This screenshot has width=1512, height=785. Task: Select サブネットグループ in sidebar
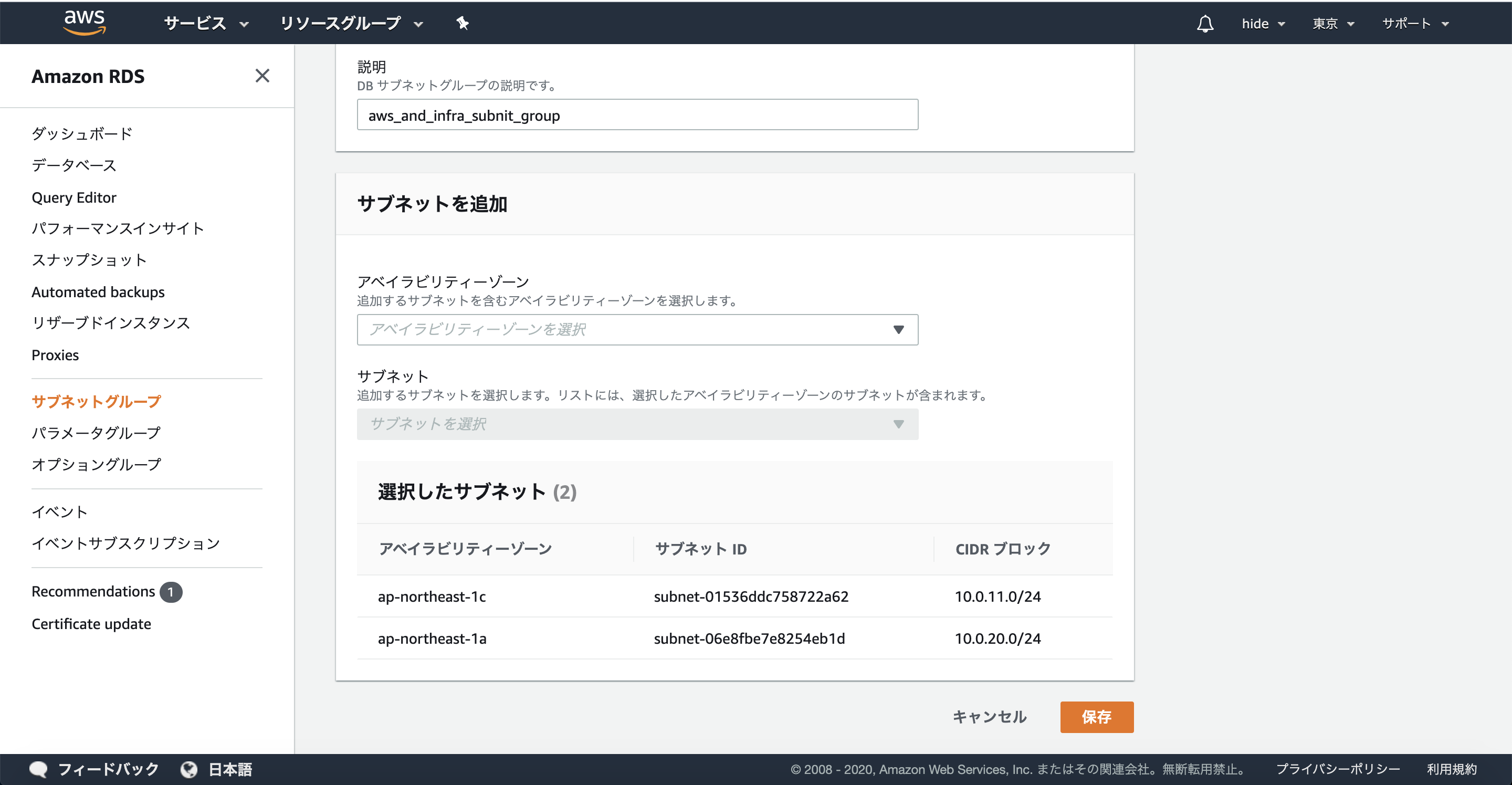(x=96, y=402)
